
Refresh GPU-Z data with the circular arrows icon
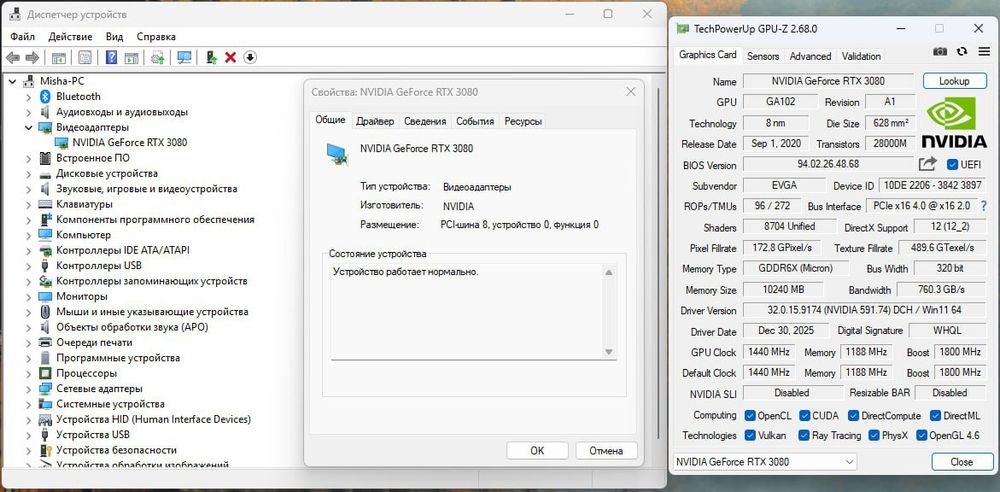962,52
